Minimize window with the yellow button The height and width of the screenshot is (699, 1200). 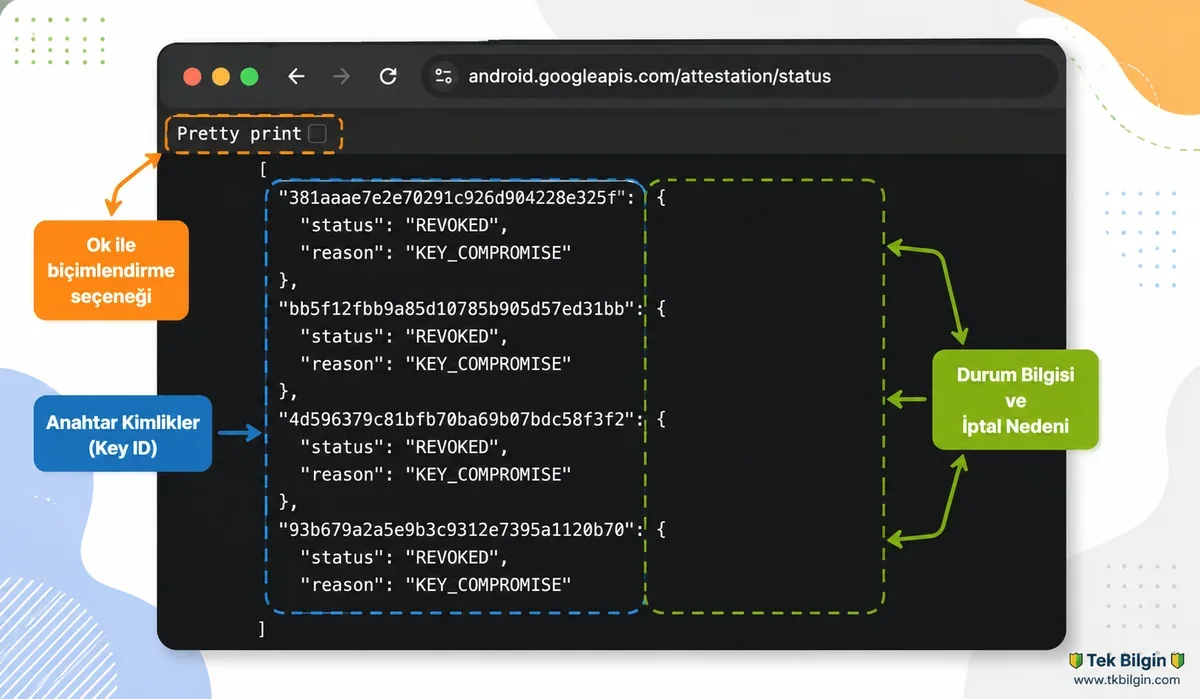point(221,76)
